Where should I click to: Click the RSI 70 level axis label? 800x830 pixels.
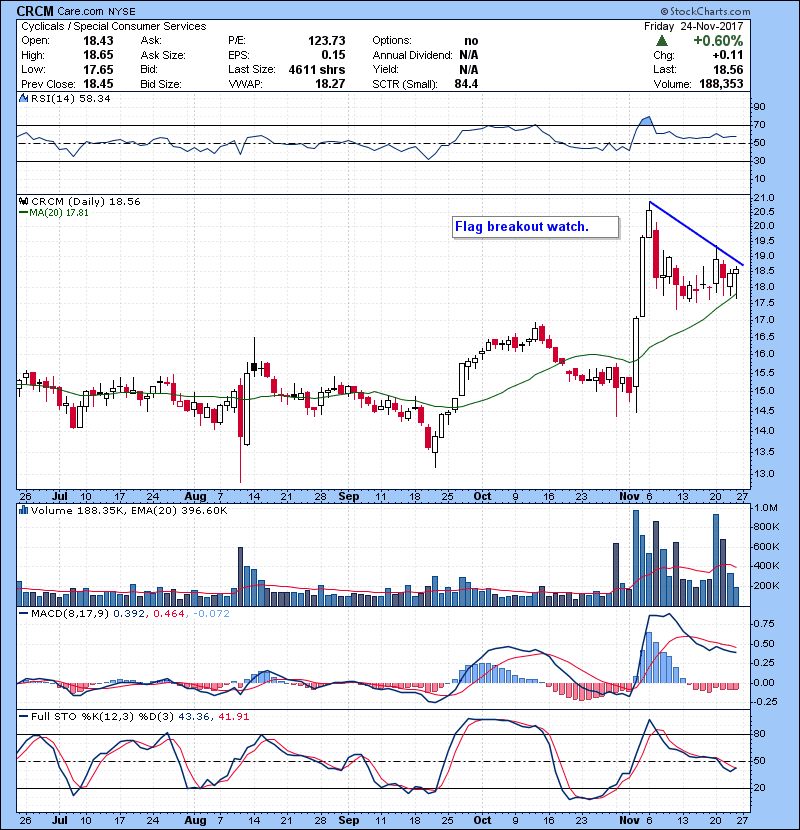[x=760, y=125]
